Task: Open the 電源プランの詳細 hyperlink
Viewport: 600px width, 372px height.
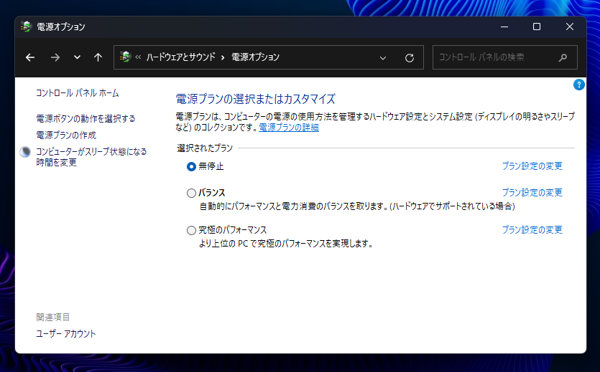Action: (289, 127)
